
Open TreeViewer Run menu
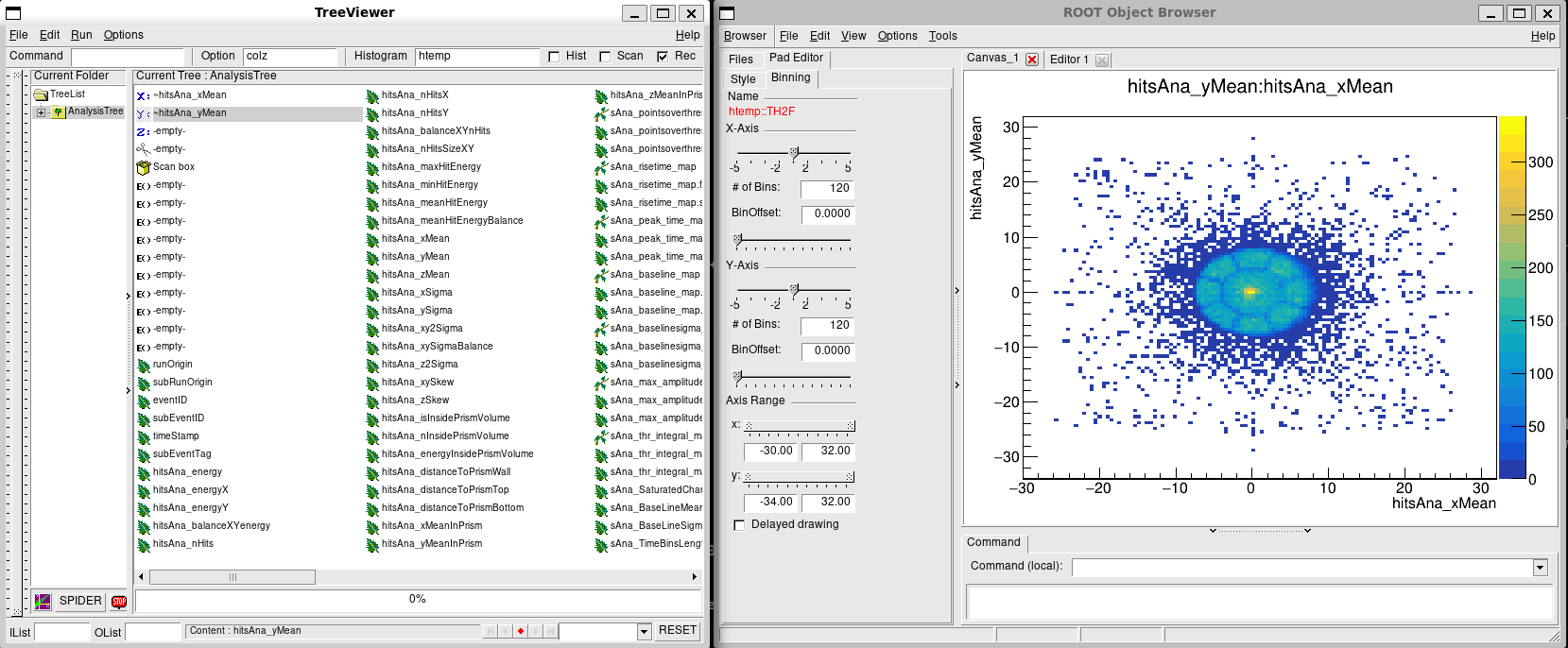82,35
